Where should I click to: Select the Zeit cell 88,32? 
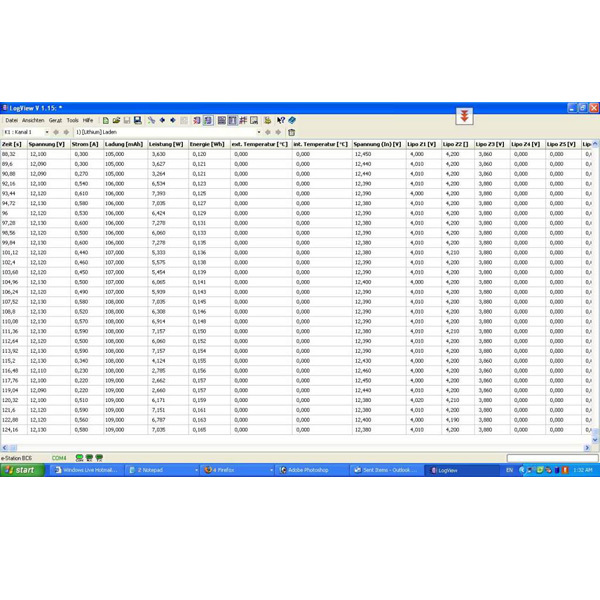pos(14,154)
